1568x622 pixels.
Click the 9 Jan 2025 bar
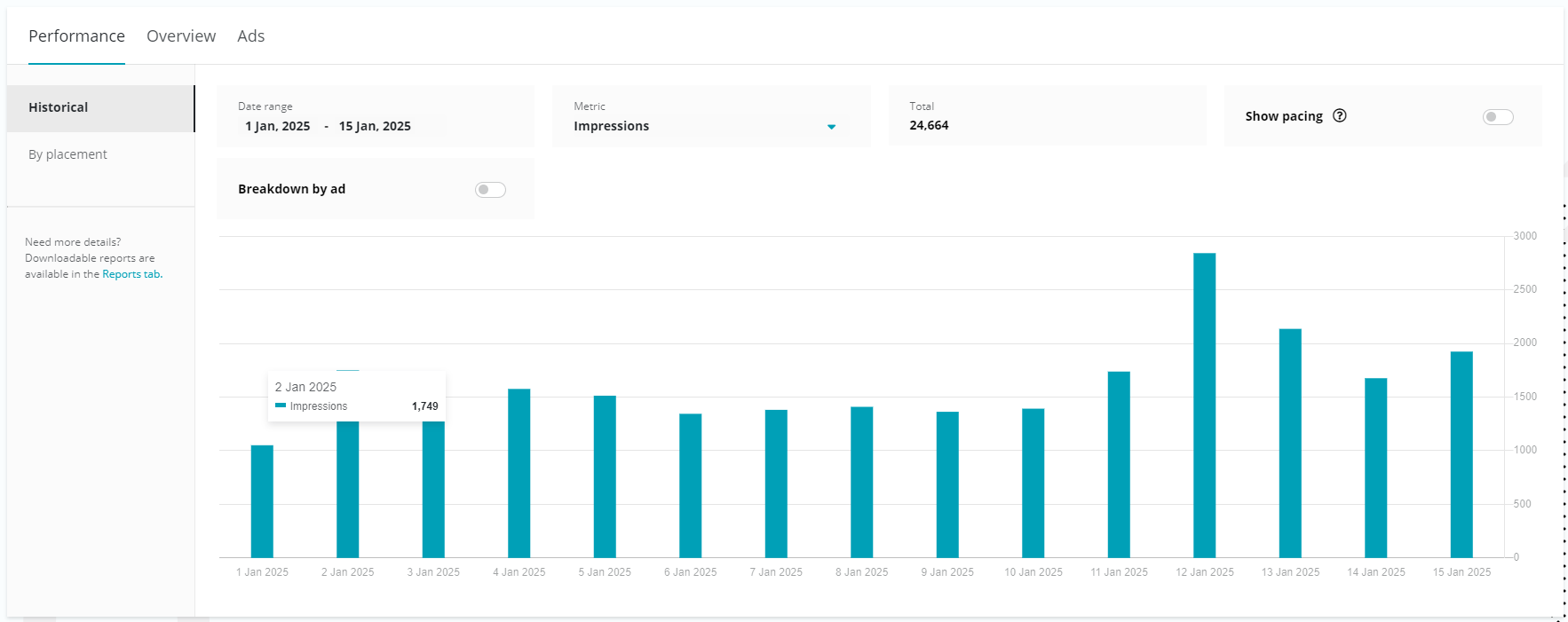[x=947, y=484]
